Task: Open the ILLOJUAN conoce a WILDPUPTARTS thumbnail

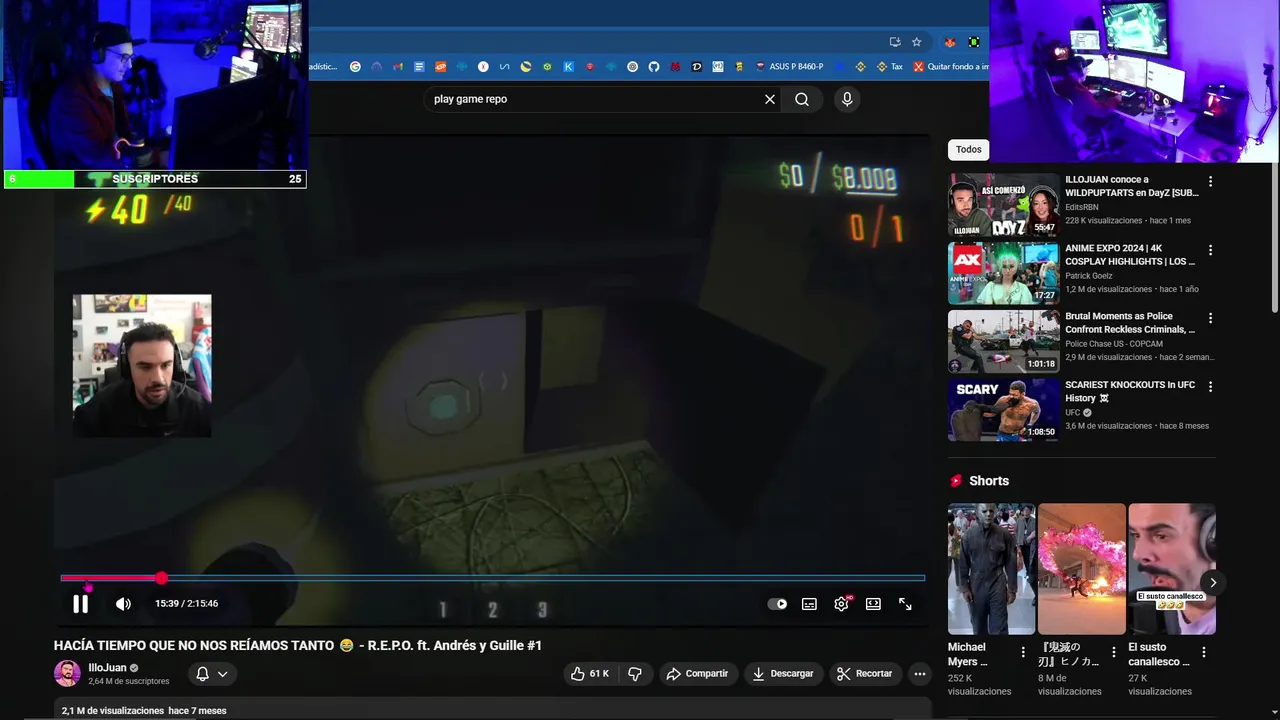Action: click(x=1003, y=205)
